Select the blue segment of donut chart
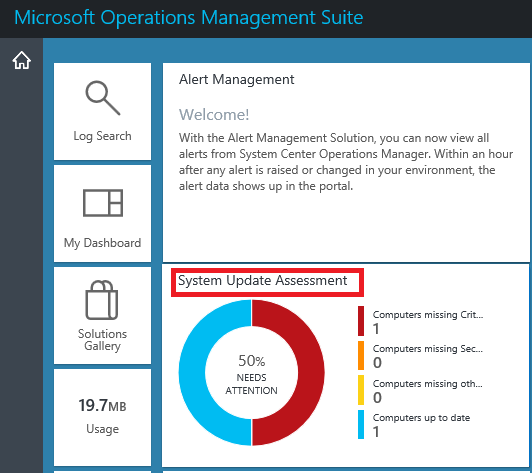532x473 pixels. (x=192, y=373)
